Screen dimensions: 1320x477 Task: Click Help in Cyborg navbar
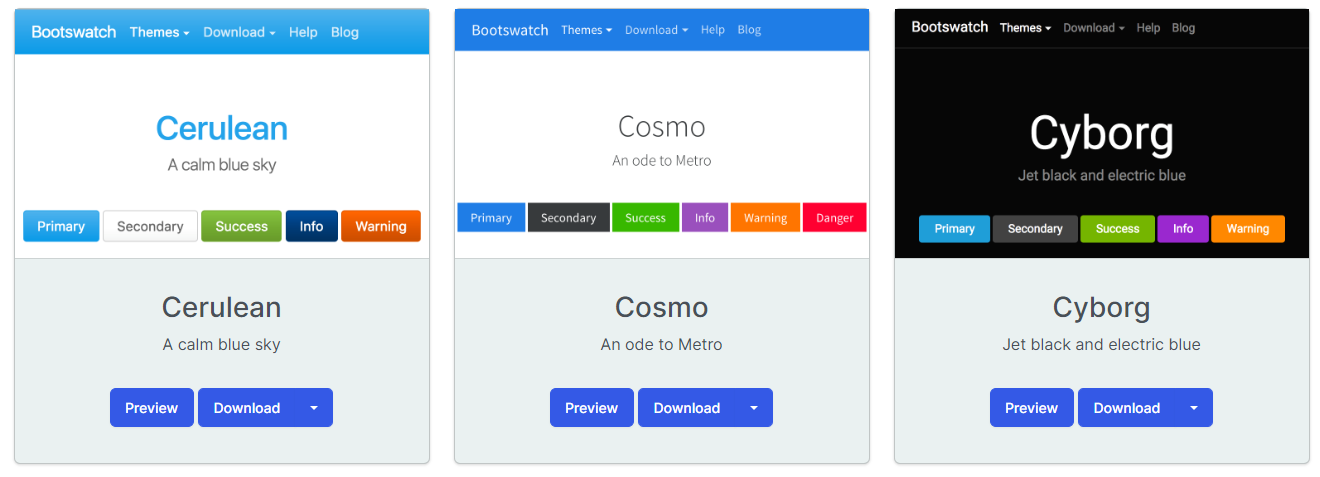click(1149, 28)
